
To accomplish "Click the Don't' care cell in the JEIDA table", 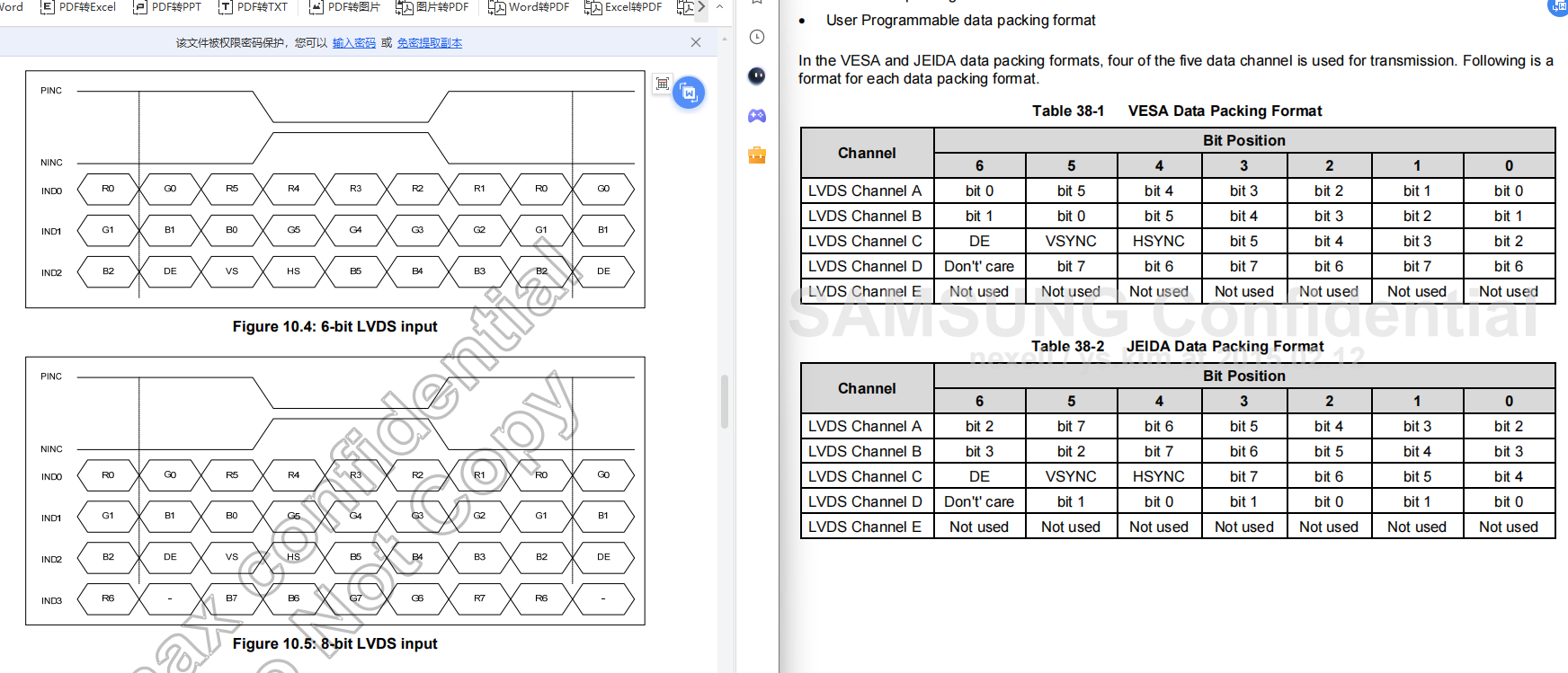I will point(979,501).
